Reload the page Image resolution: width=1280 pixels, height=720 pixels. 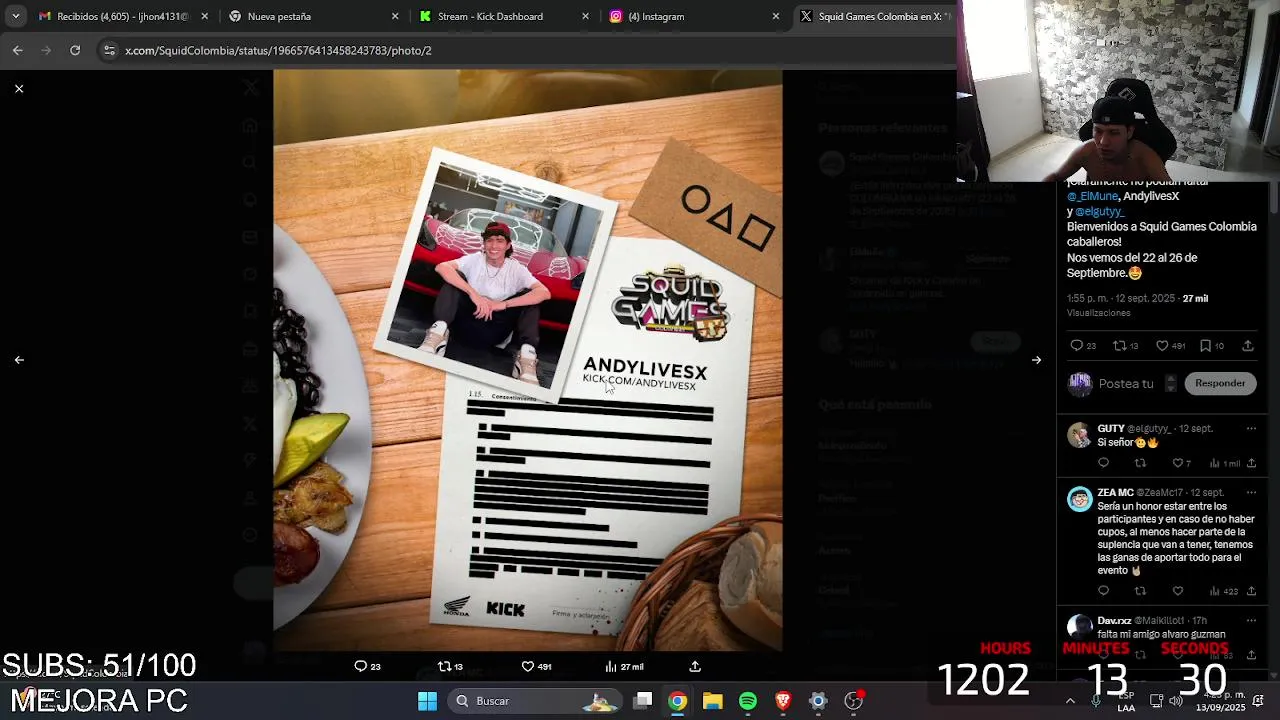point(75,50)
